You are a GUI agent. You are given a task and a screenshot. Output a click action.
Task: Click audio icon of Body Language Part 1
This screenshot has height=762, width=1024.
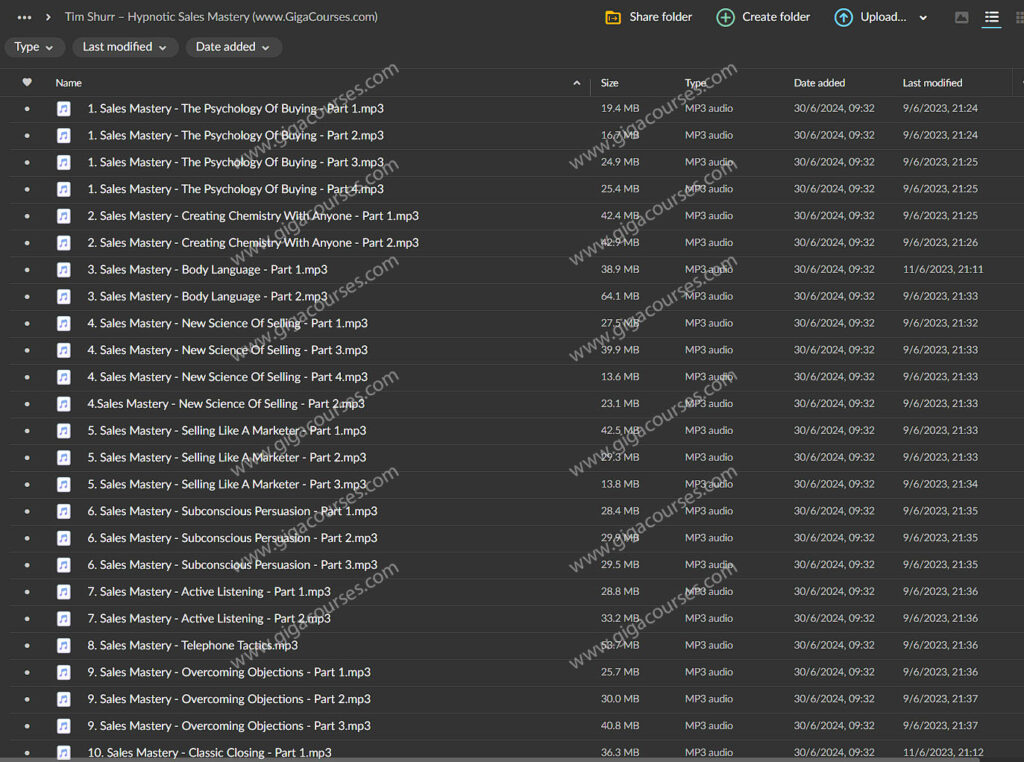[x=64, y=269]
